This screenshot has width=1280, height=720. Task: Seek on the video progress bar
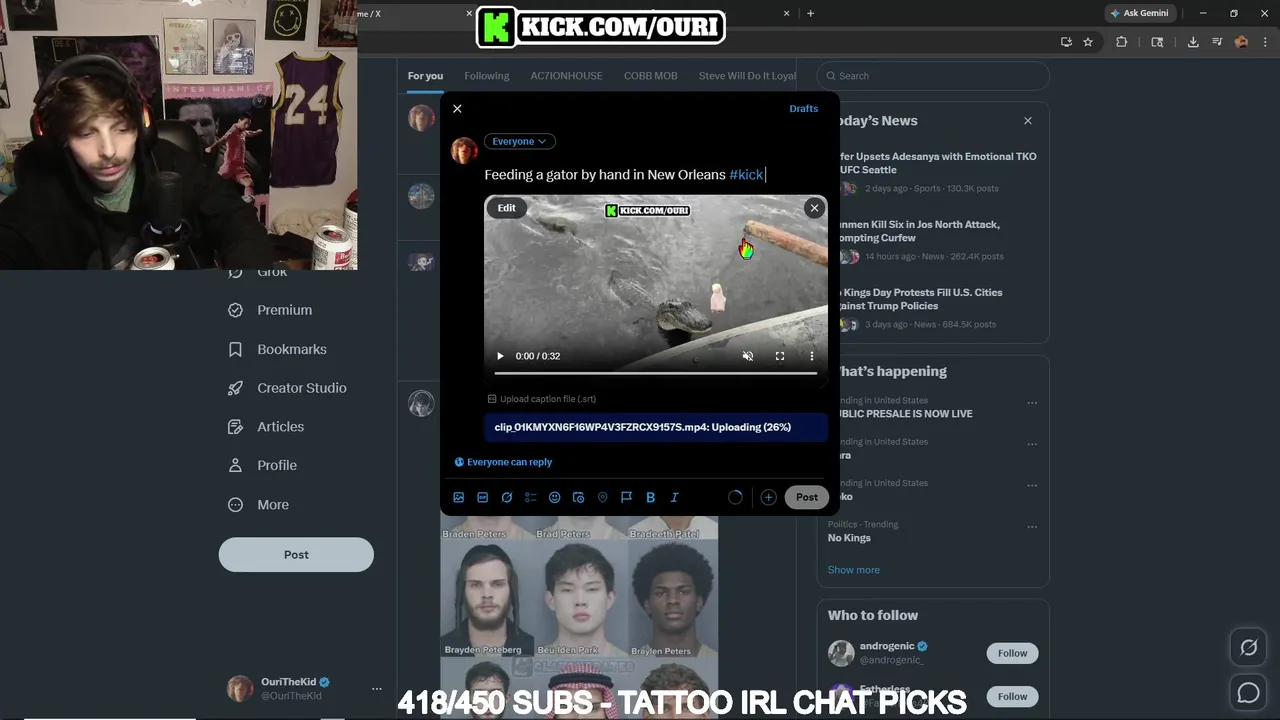click(656, 373)
